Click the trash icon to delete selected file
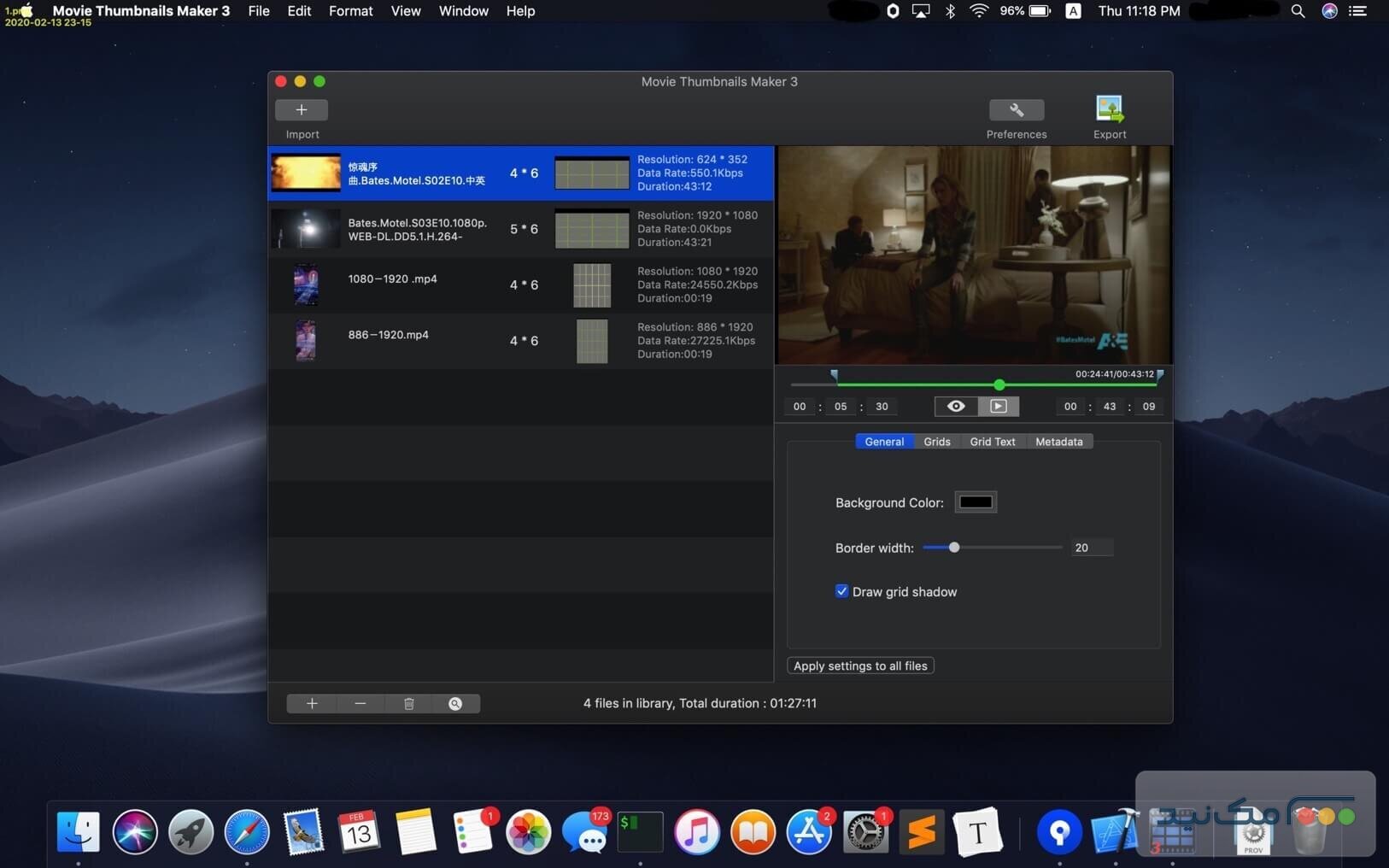 408,703
